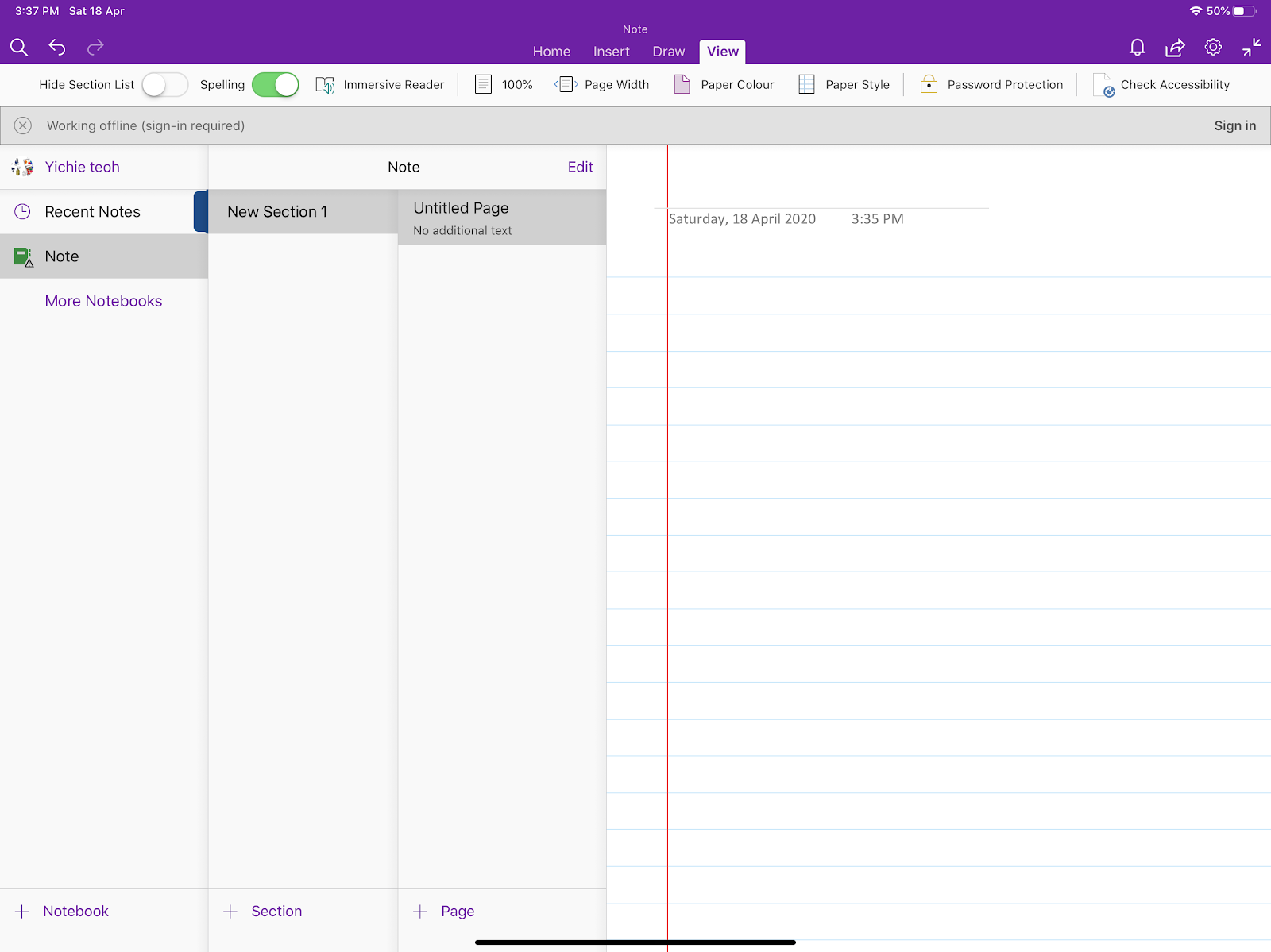Run Check Accessibility icon

(1104, 85)
